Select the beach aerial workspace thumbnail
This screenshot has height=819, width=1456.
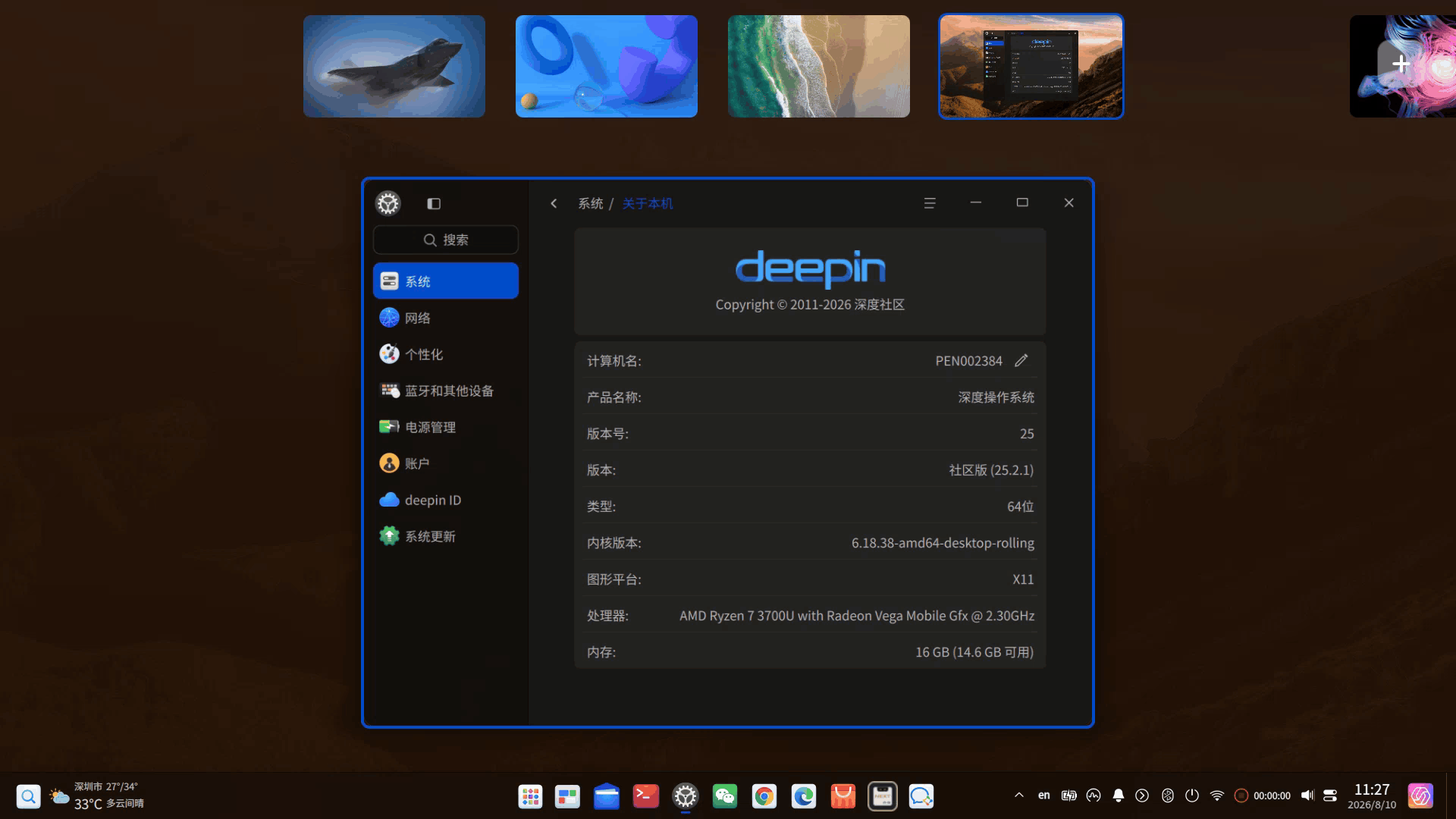819,66
